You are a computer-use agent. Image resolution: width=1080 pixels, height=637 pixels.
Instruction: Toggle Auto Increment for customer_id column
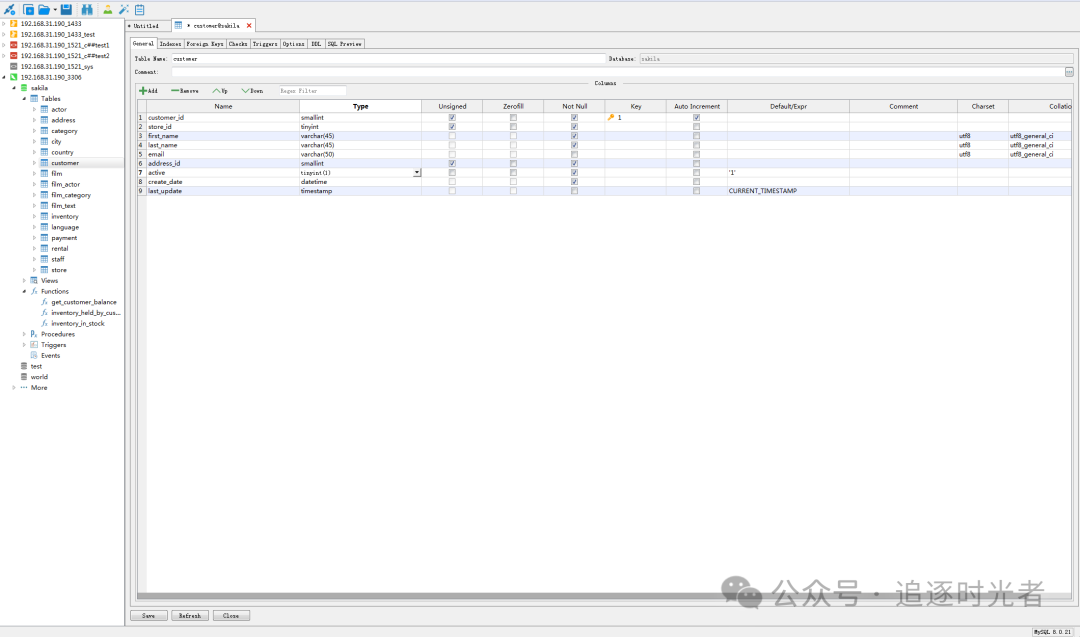(x=696, y=118)
